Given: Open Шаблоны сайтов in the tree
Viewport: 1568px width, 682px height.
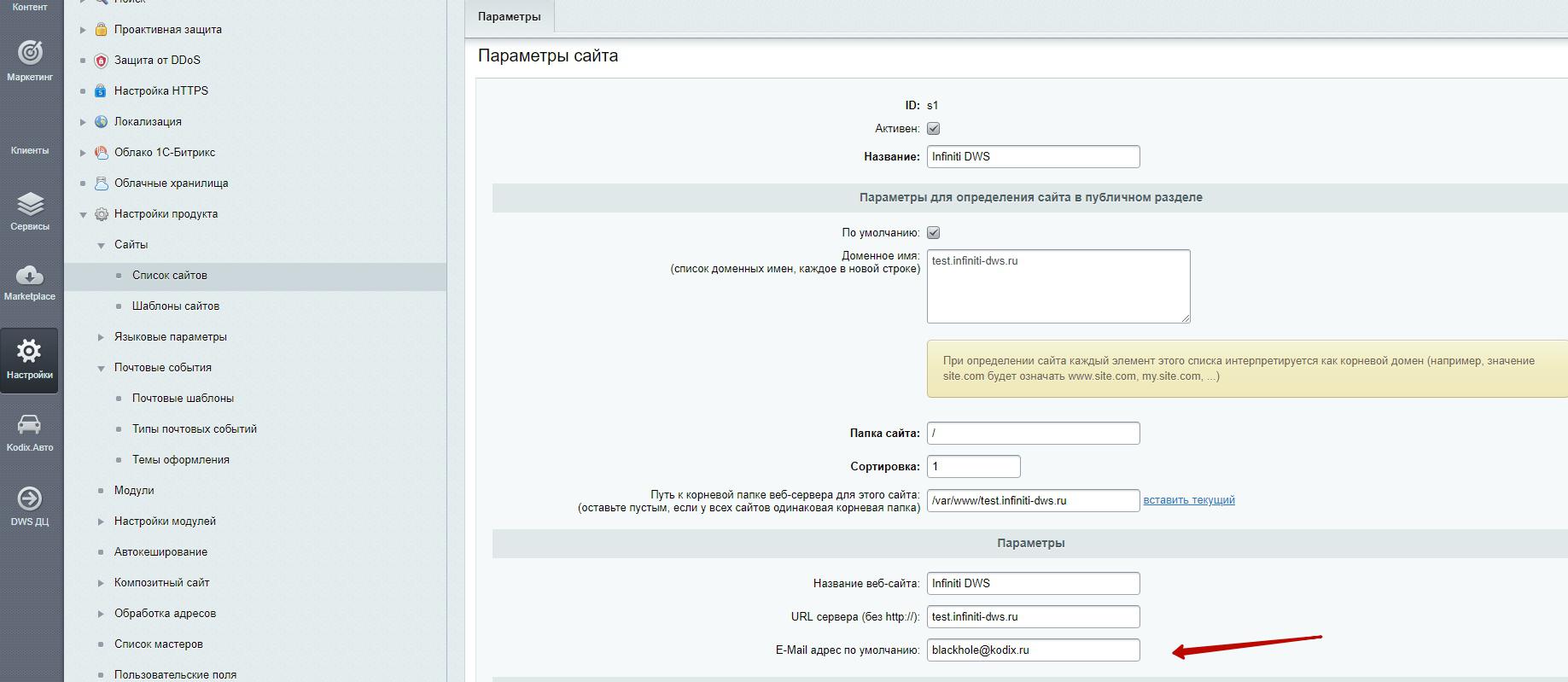Looking at the screenshot, I should point(176,306).
